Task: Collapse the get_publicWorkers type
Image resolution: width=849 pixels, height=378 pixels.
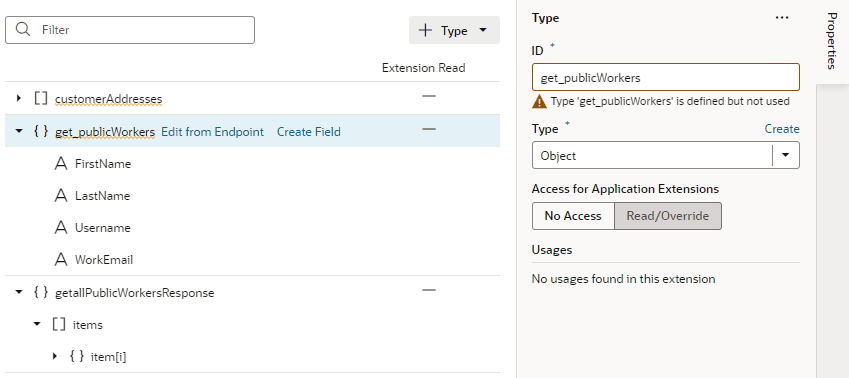Action: click(x=19, y=131)
